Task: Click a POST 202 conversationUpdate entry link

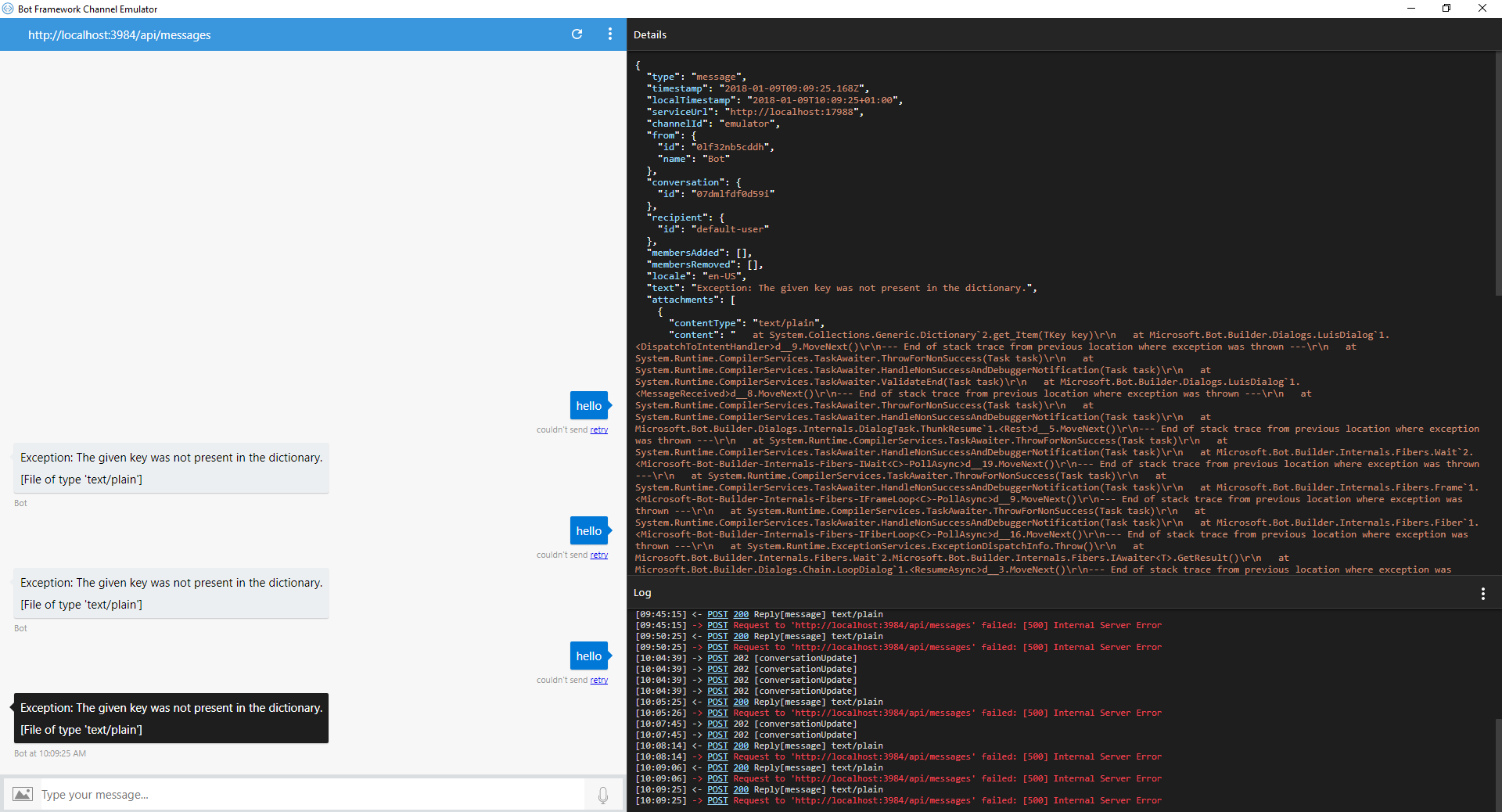Action: coord(717,658)
